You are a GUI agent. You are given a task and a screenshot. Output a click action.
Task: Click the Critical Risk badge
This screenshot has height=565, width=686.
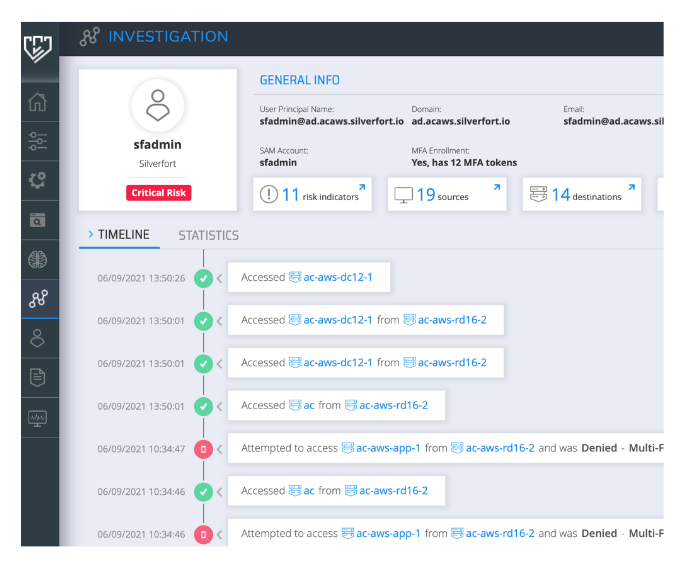click(159, 193)
